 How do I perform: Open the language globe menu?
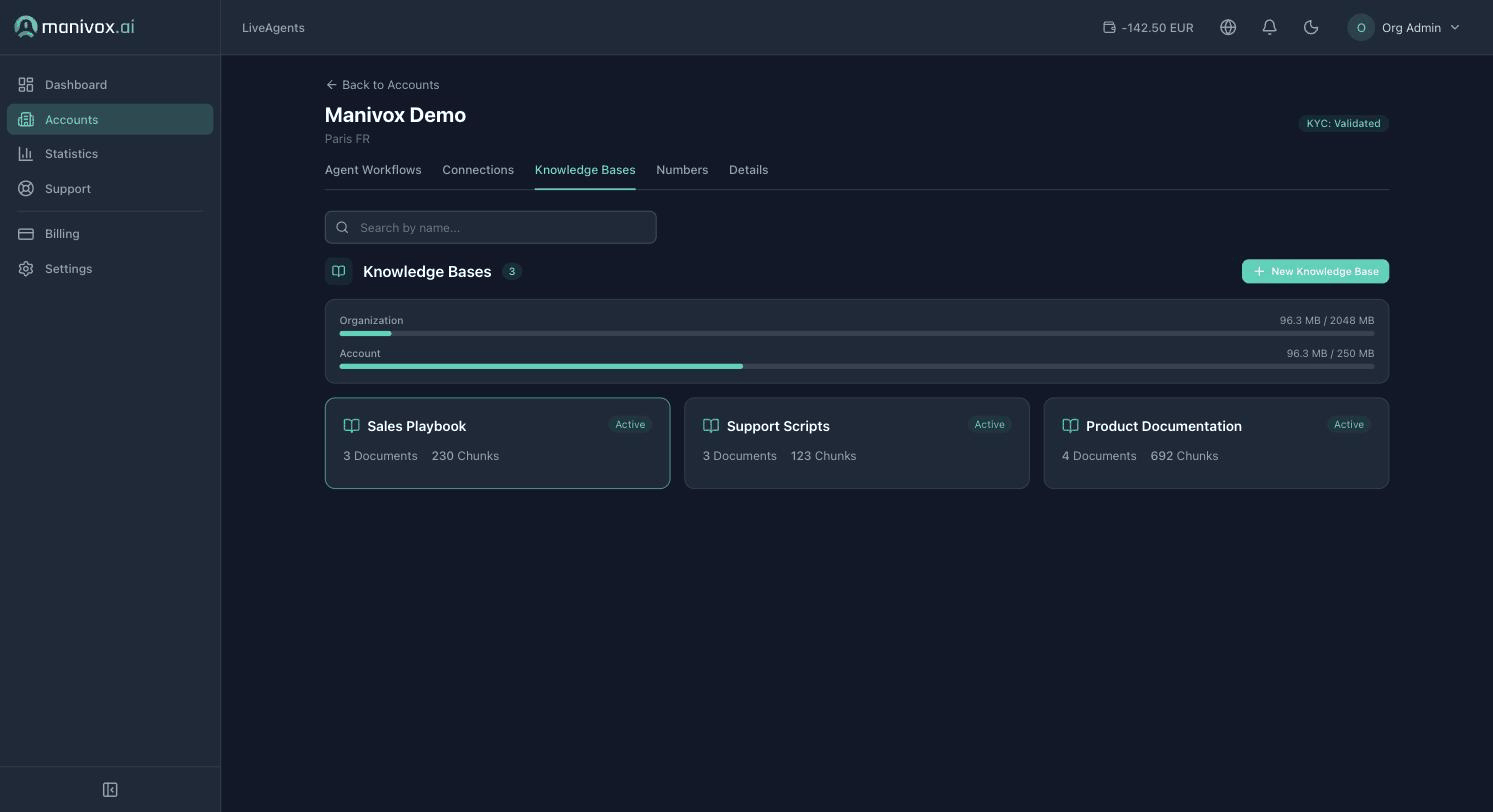click(x=1228, y=28)
